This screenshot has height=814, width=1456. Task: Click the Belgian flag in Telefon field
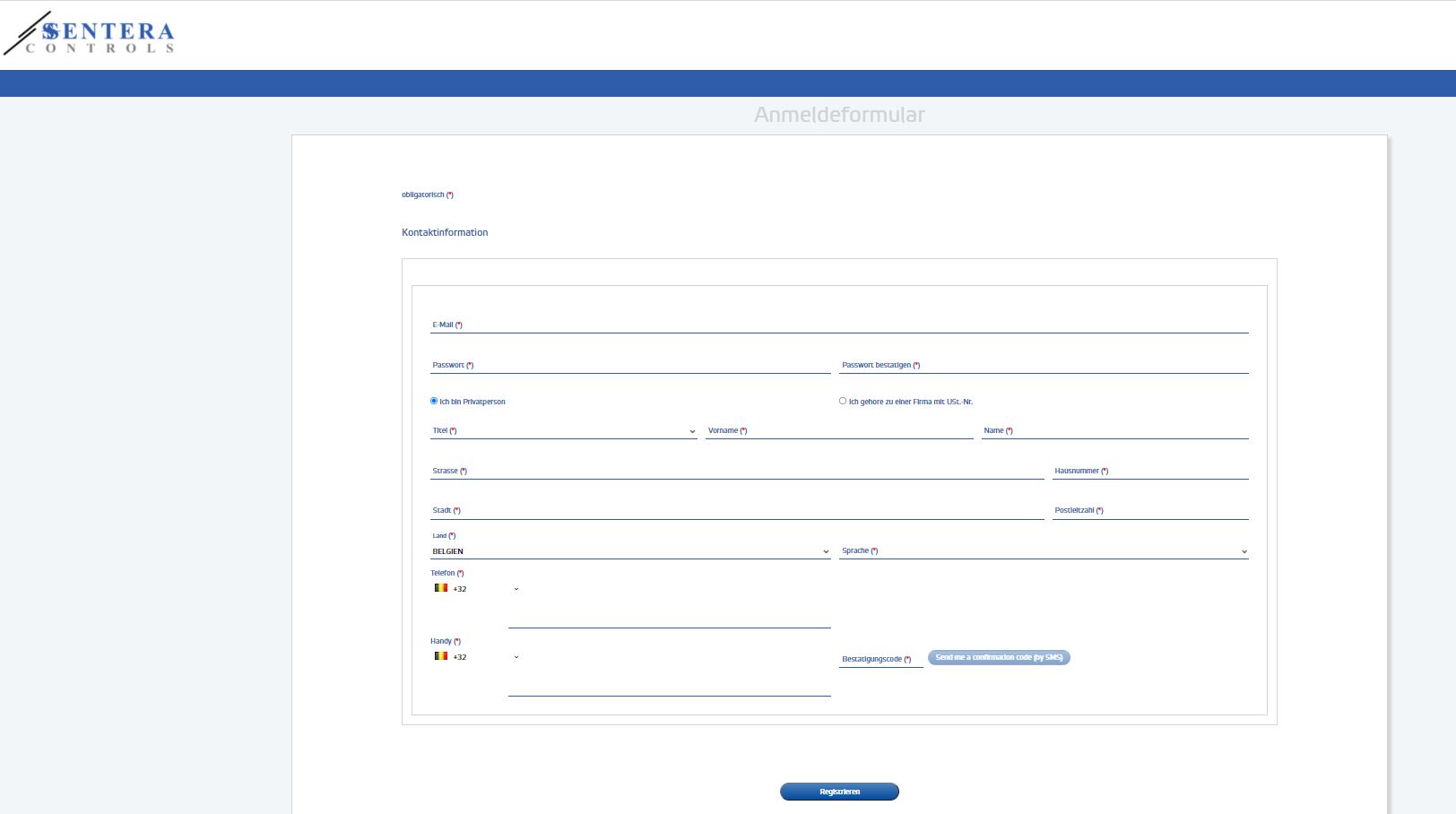click(x=440, y=588)
